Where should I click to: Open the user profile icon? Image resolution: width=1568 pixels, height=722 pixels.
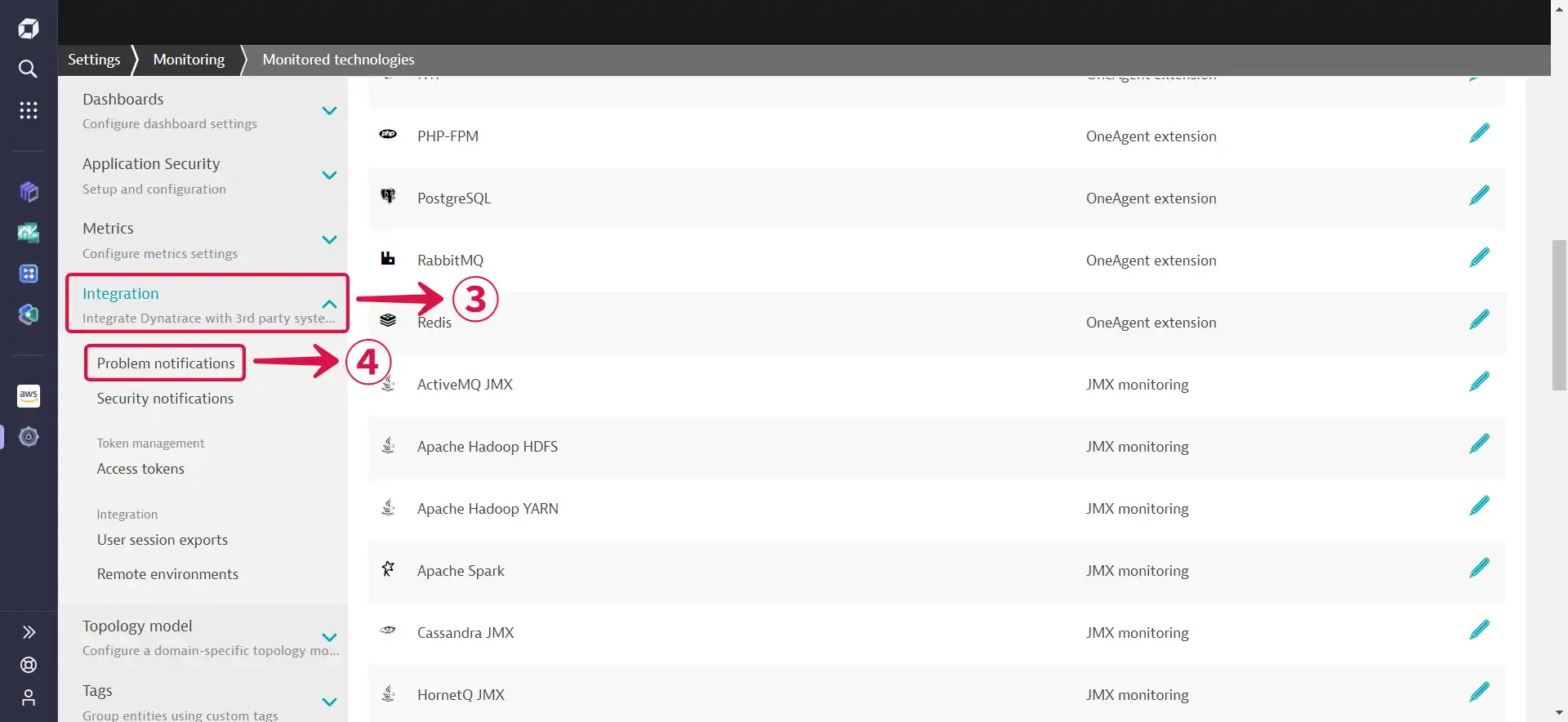coord(29,697)
